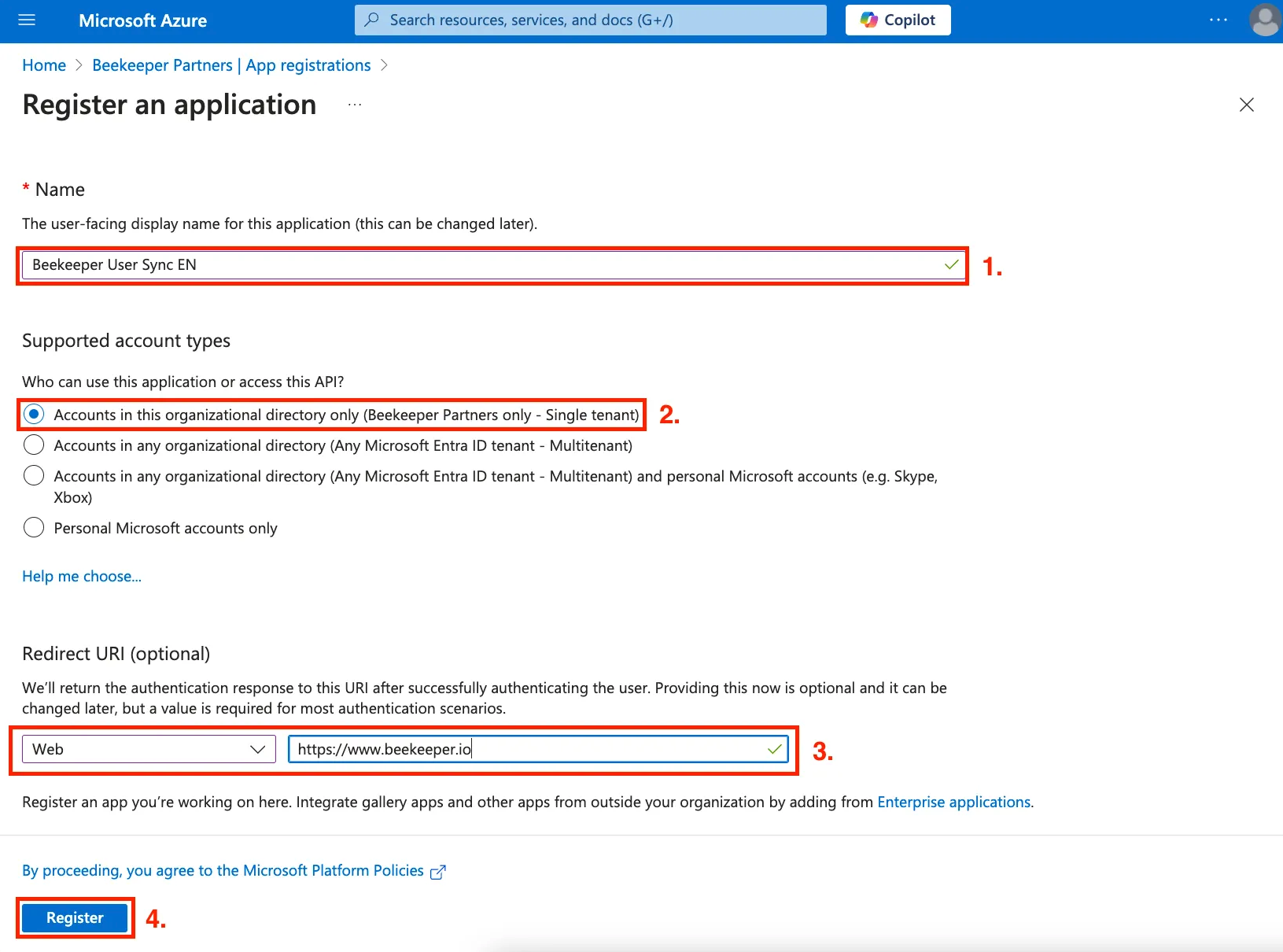Open the Help me choose link
This screenshot has height=952, width=1283.
pyautogui.click(x=82, y=577)
